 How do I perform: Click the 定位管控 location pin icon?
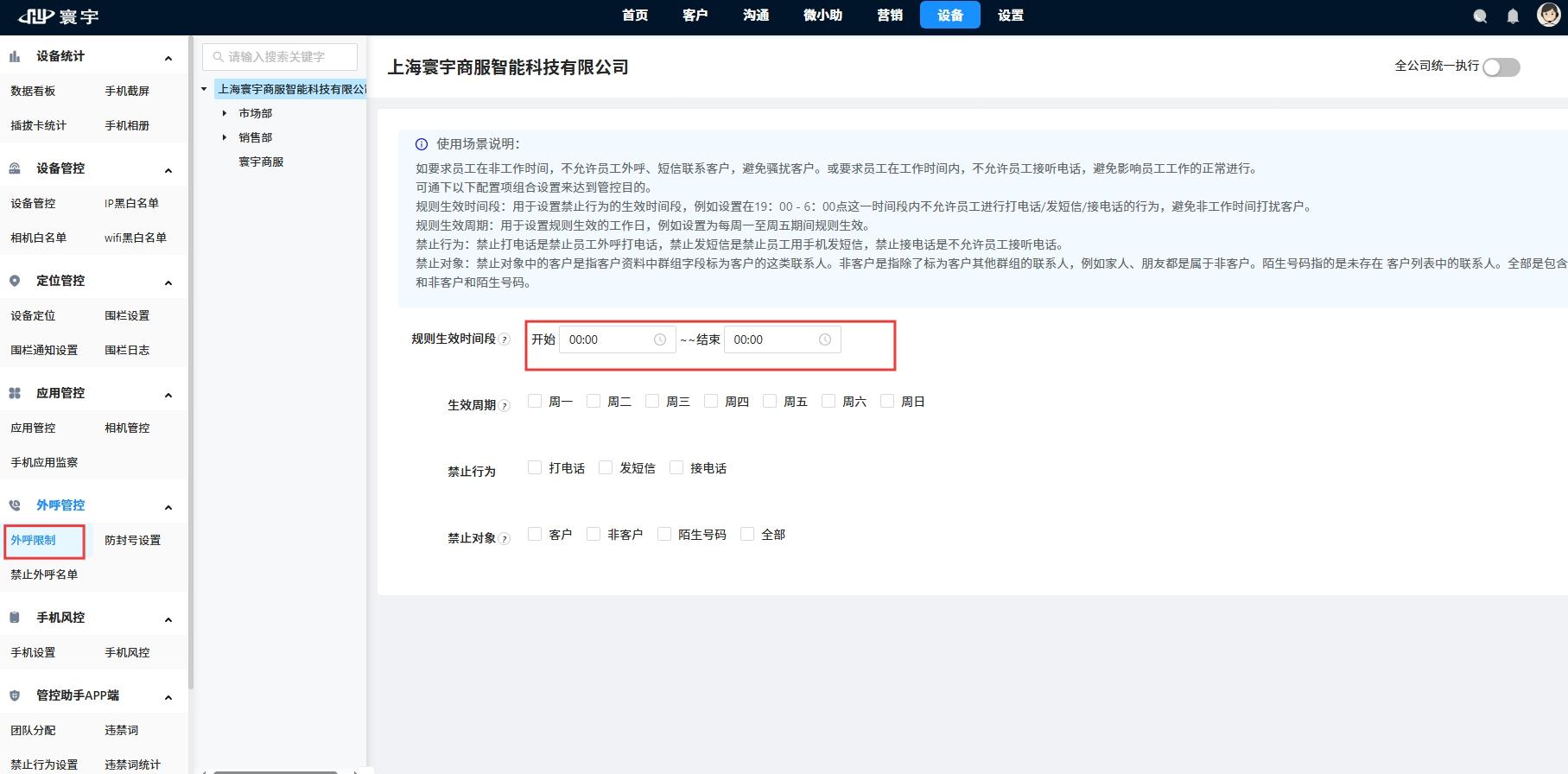pyautogui.click(x=15, y=281)
